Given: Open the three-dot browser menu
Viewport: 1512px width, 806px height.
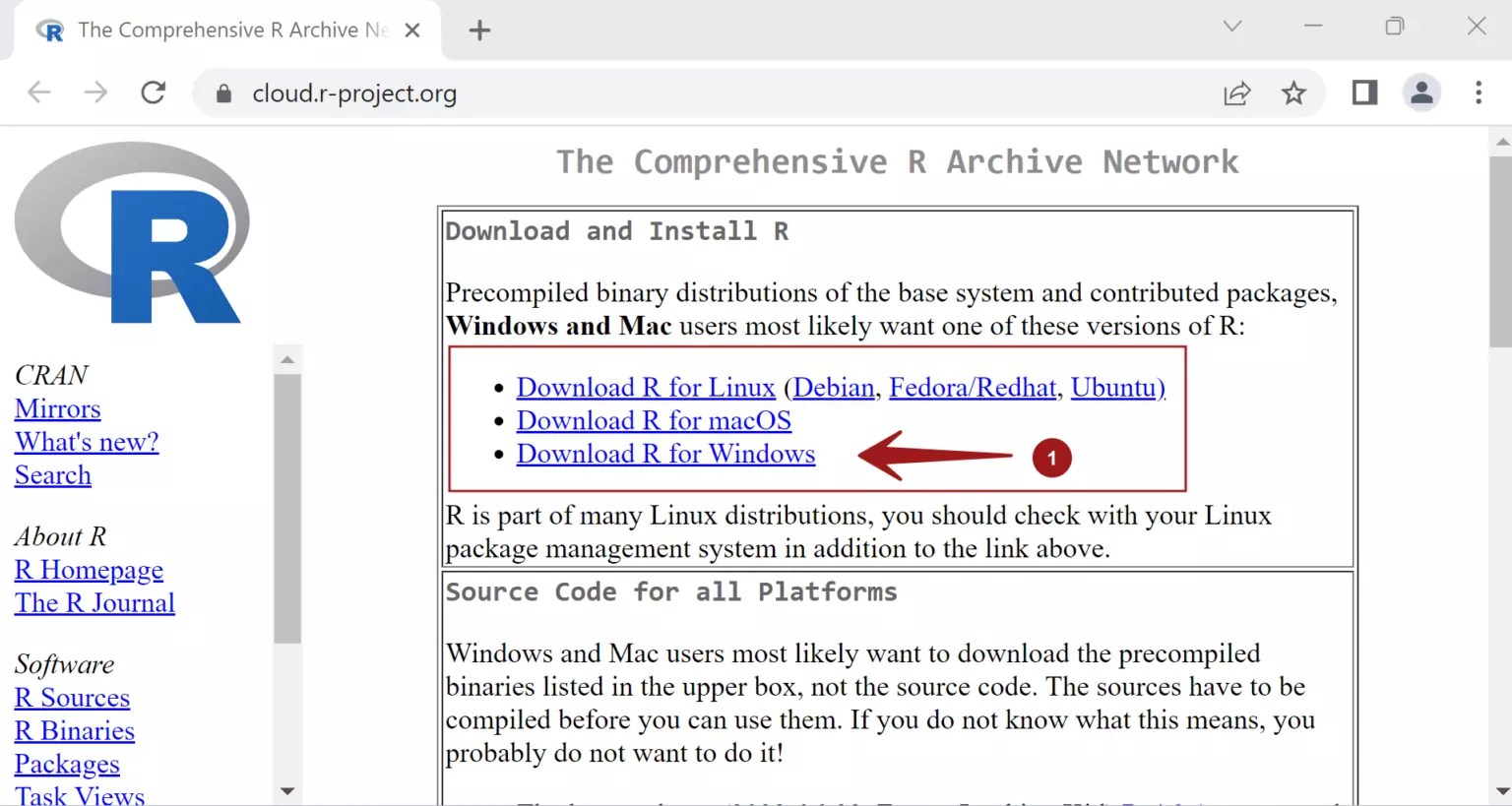Looking at the screenshot, I should coord(1479,93).
